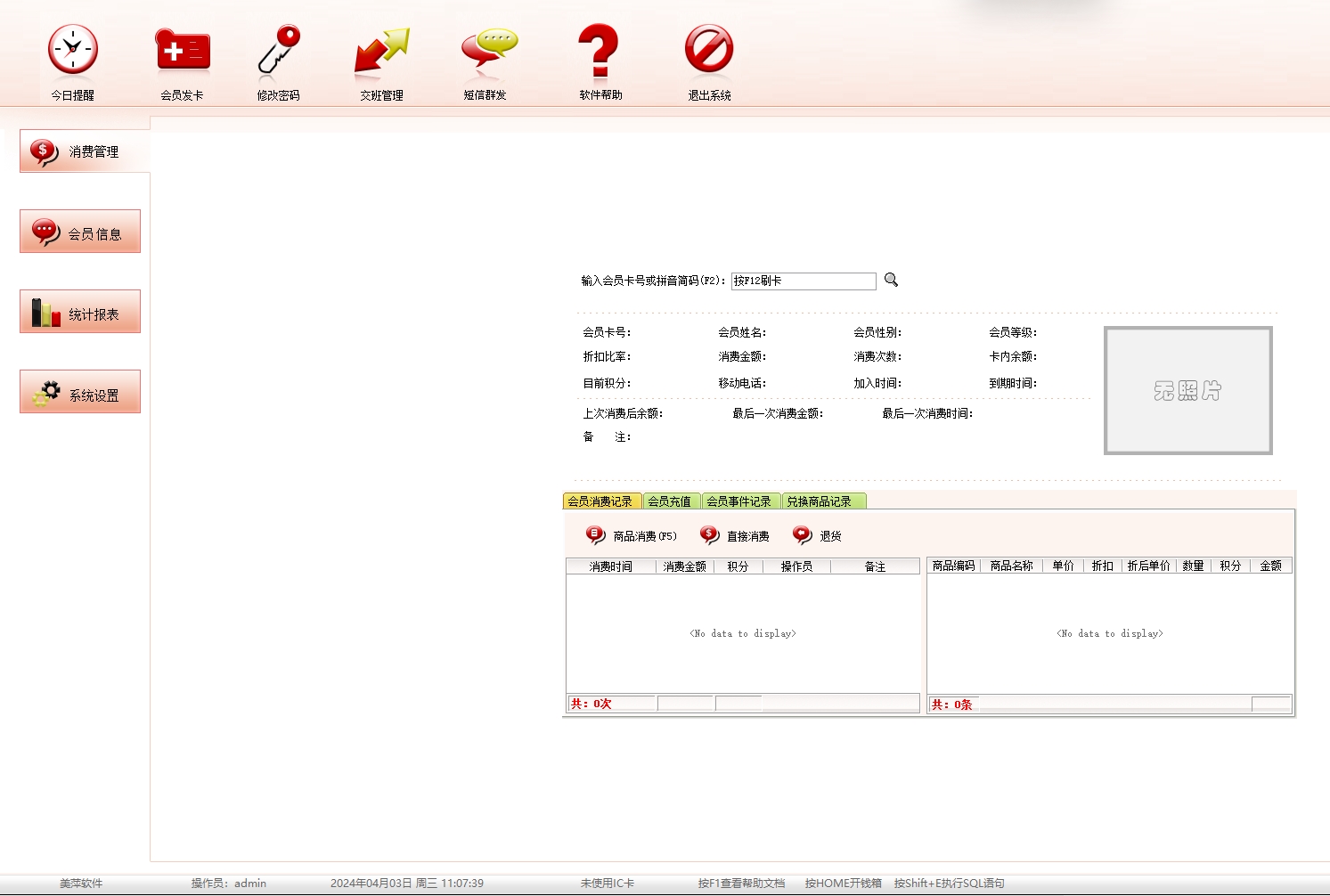Click the magnifier search icon
The height and width of the screenshot is (896, 1330).
point(891,280)
